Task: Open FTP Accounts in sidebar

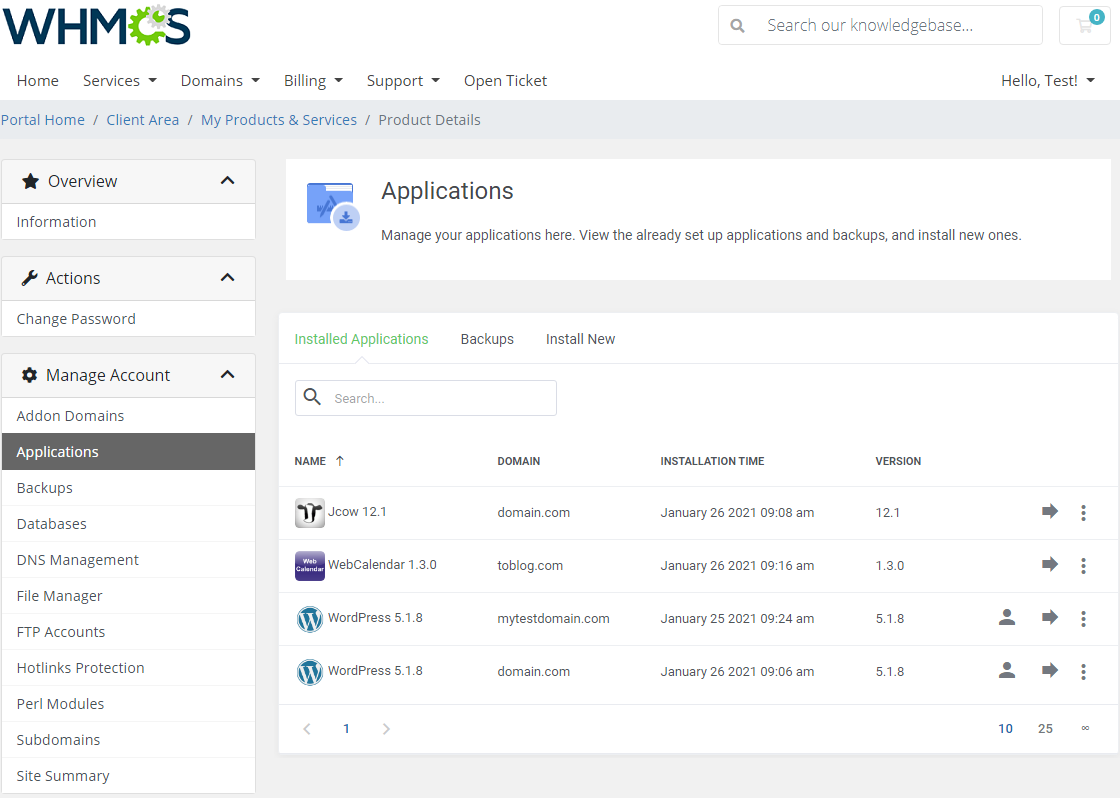Action: [x=129, y=632]
